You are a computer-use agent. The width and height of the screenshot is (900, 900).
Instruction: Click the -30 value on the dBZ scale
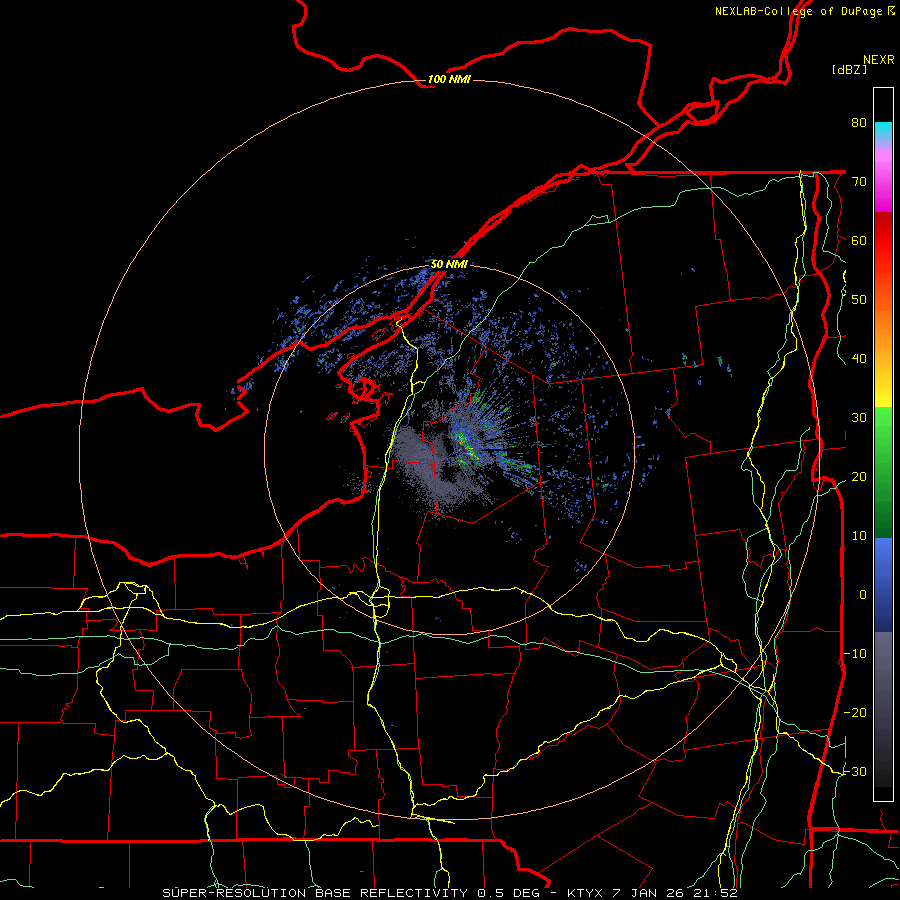tap(855, 771)
